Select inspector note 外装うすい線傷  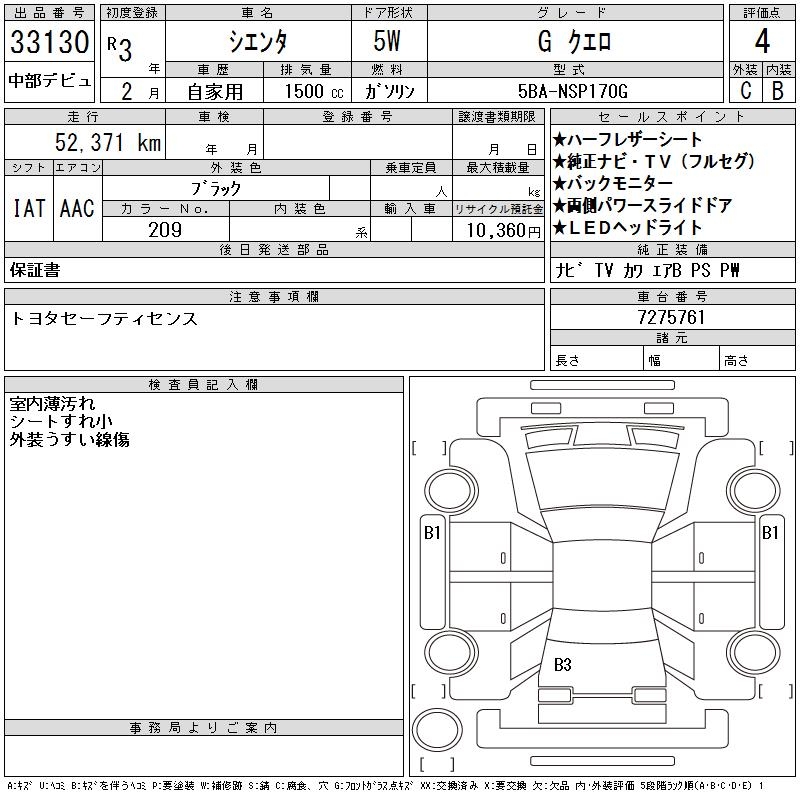click(x=69, y=439)
